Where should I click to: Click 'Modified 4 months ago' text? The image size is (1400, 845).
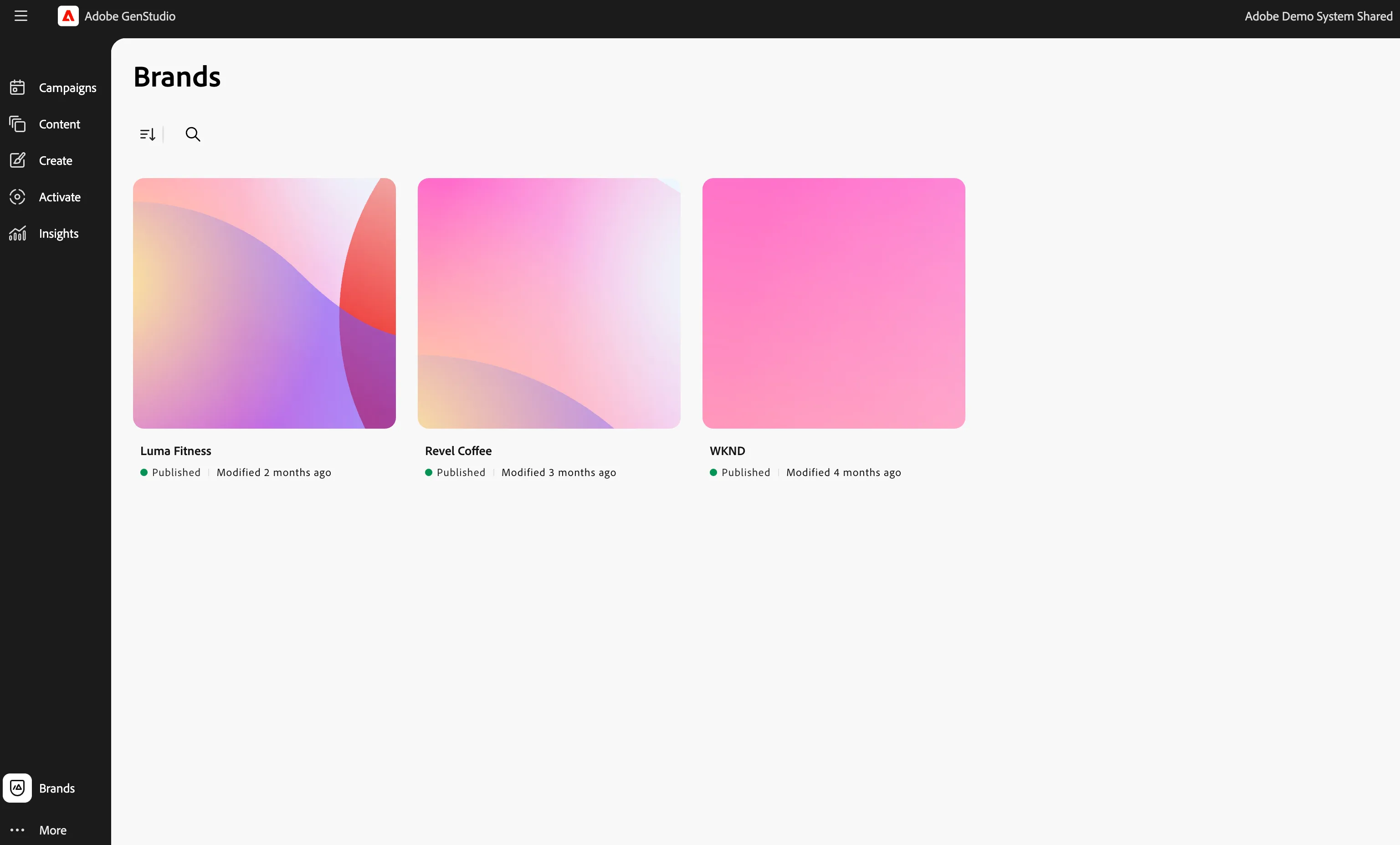844,472
